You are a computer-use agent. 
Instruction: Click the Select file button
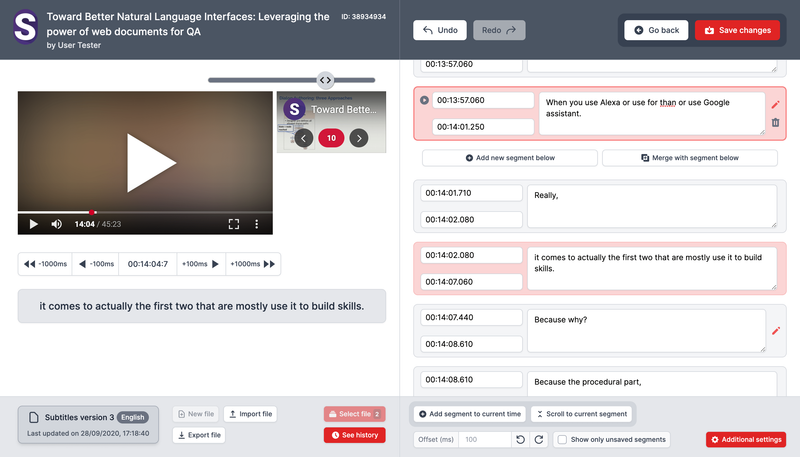click(x=355, y=414)
